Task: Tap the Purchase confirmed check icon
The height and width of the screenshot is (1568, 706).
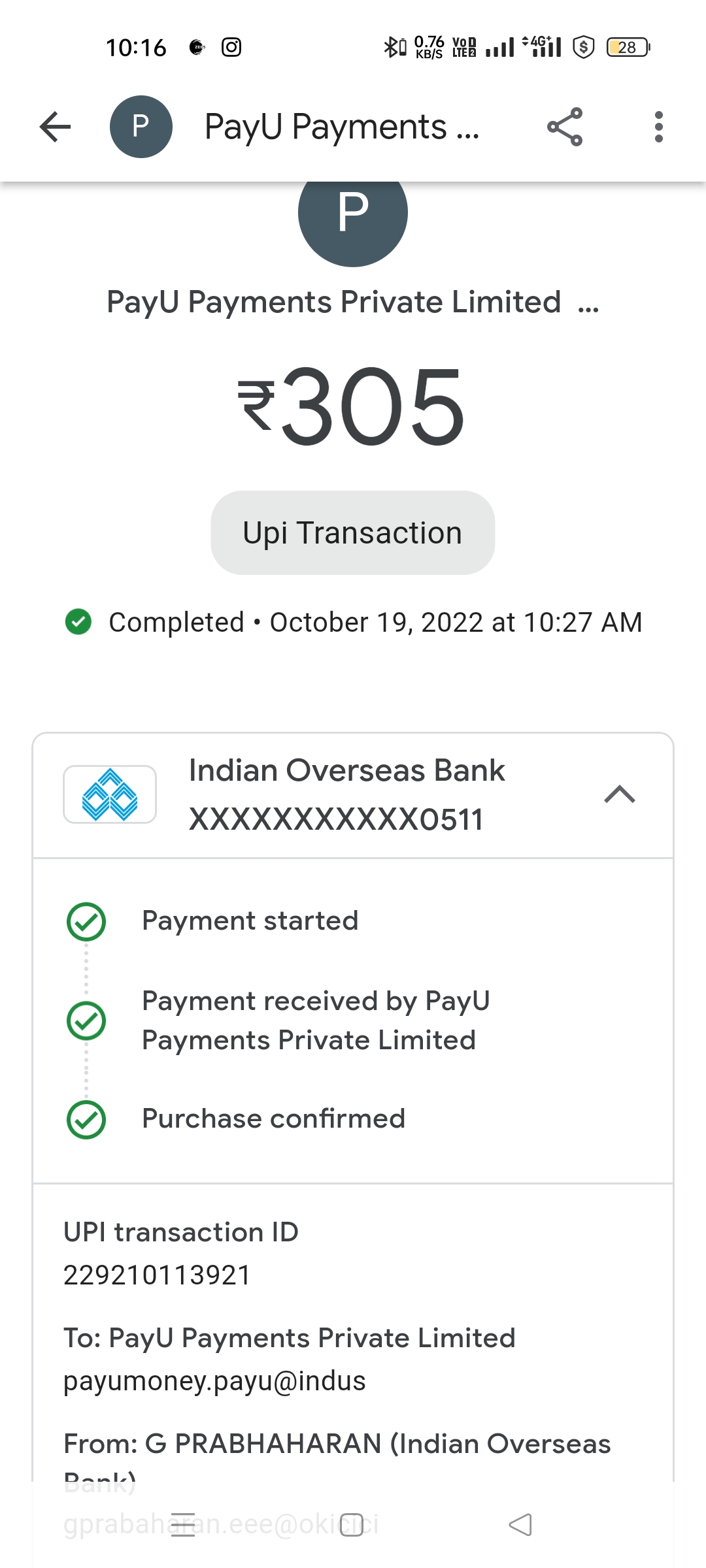Action: 86,1120
